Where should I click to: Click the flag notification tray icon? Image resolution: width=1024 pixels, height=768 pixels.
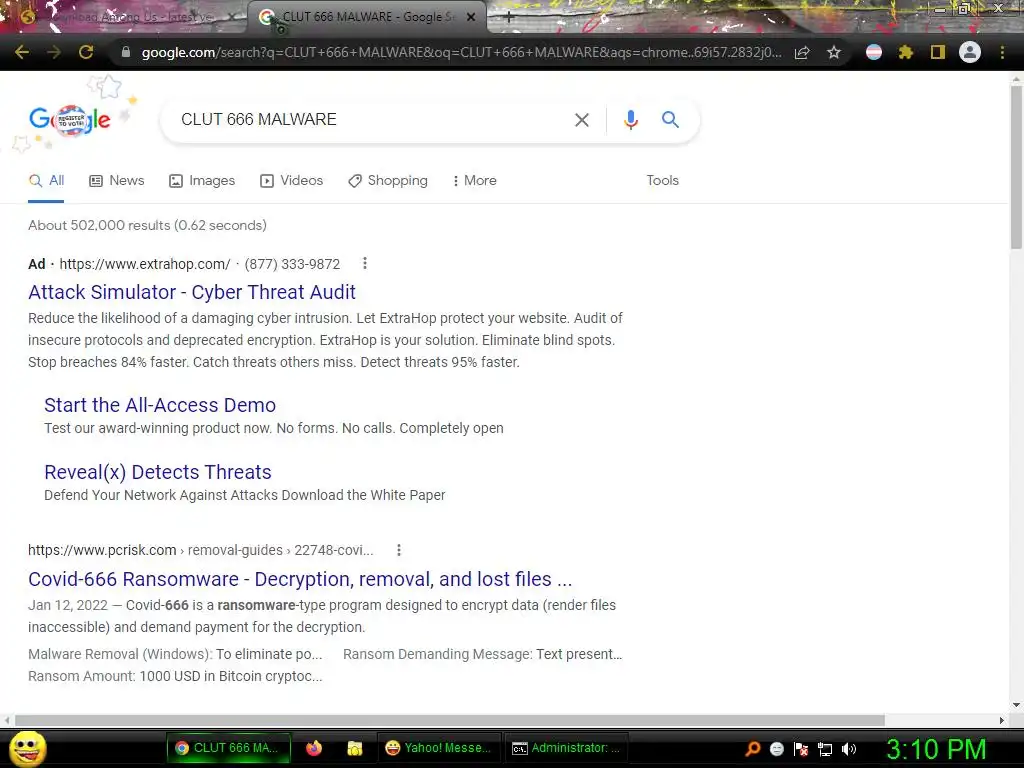coord(801,749)
